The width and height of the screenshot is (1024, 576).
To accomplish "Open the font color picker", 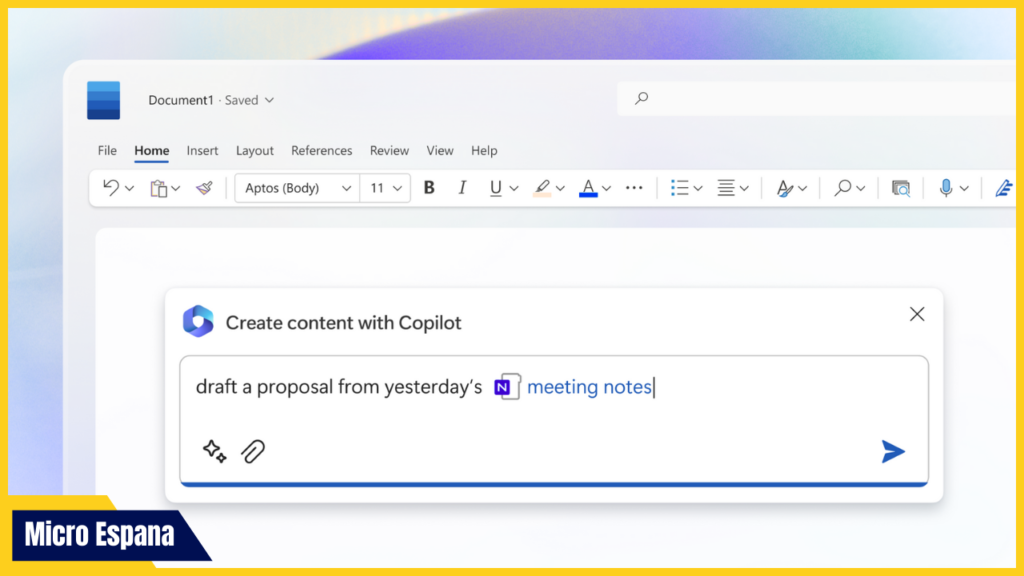I will click(x=588, y=187).
